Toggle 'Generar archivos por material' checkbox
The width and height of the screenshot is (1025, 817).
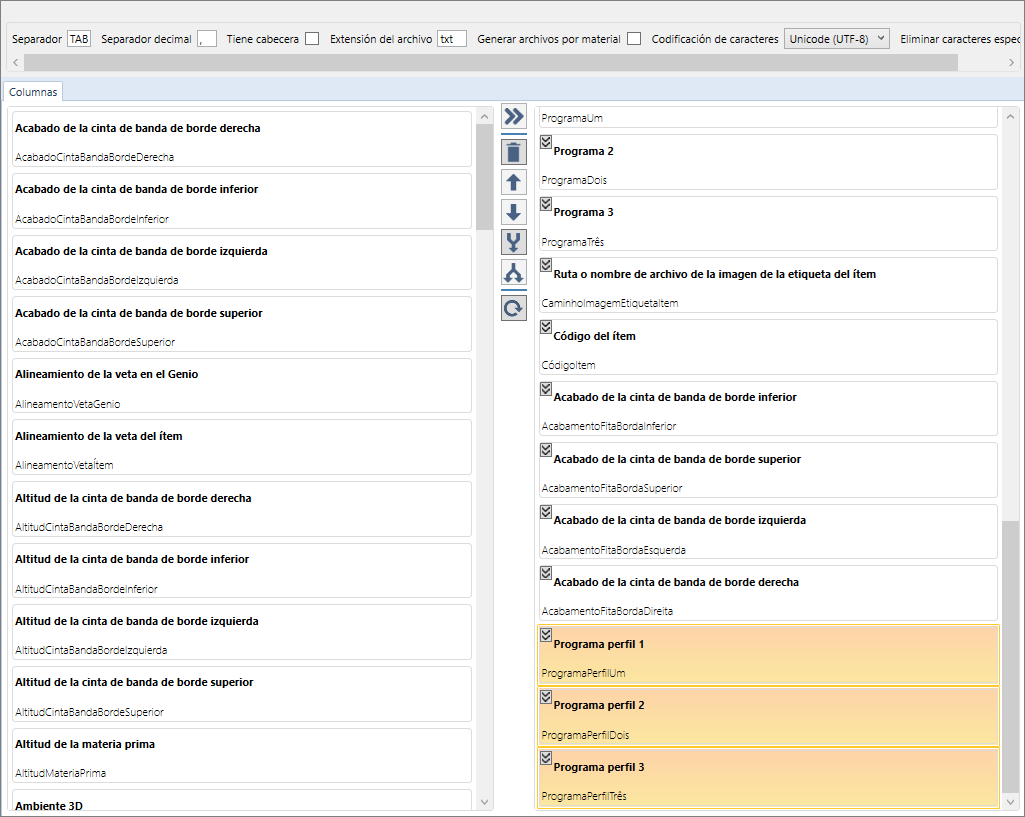click(x=634, y=39)
